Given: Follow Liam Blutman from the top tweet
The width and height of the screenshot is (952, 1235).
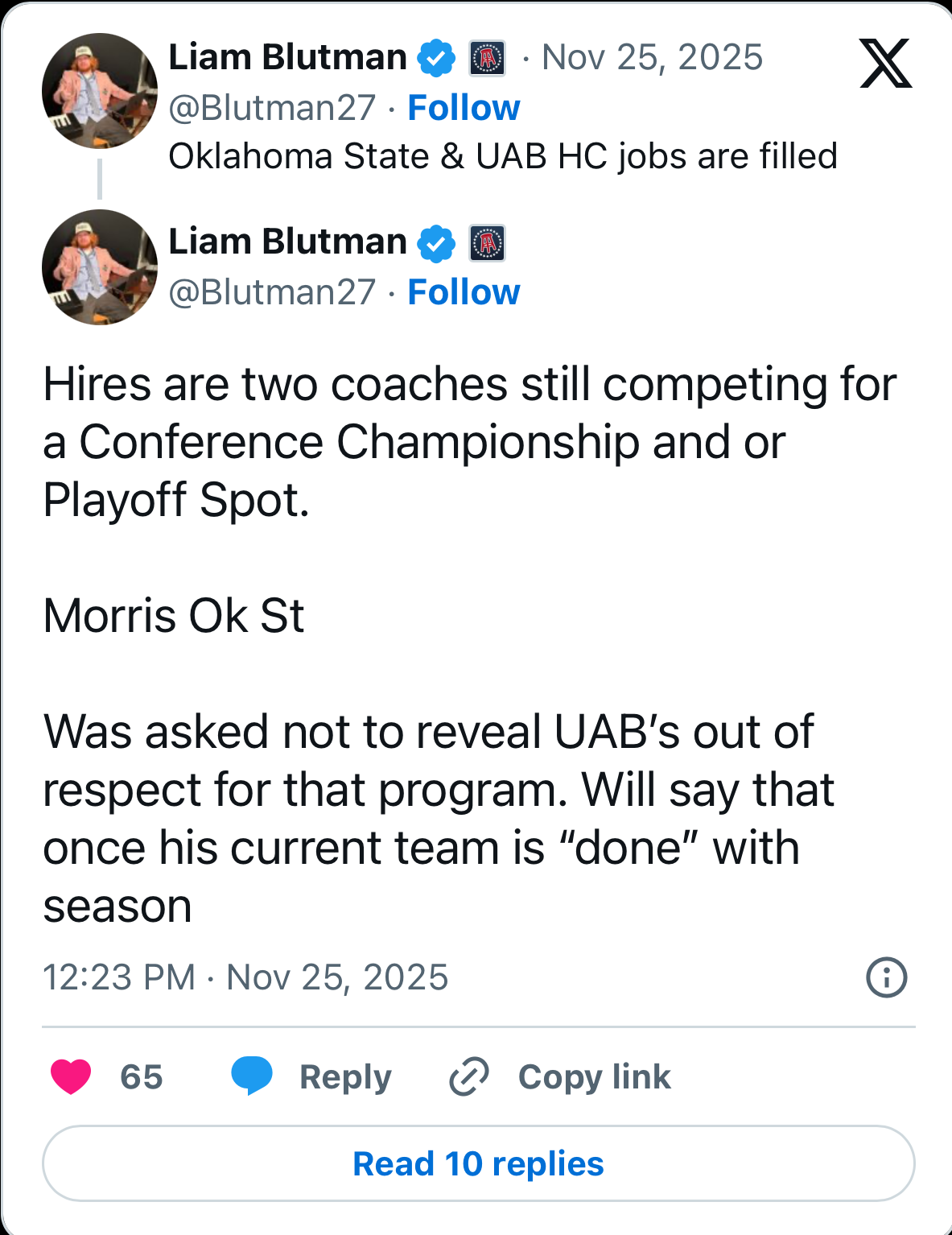Looking at the screenshot, I should tap(464, 108).
